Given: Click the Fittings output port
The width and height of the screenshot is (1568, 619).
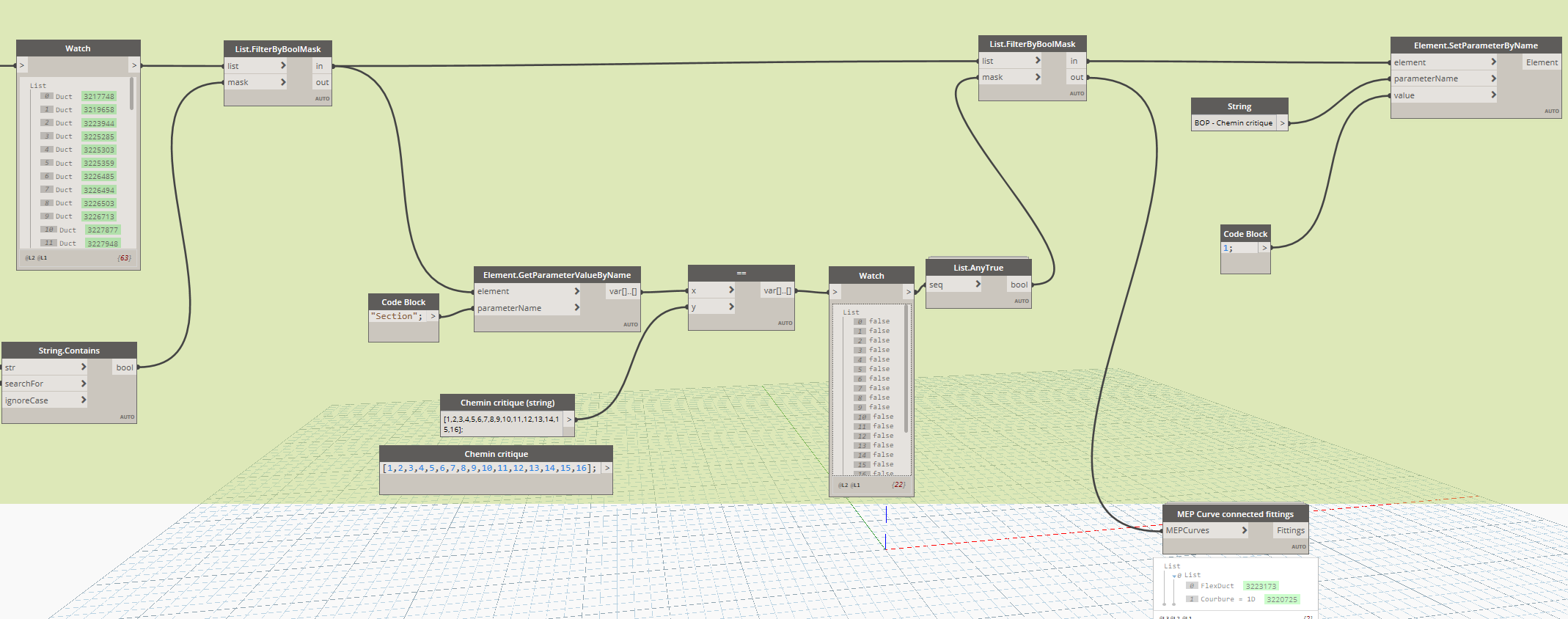Looking at the screenshot, I should [1290, 530].
